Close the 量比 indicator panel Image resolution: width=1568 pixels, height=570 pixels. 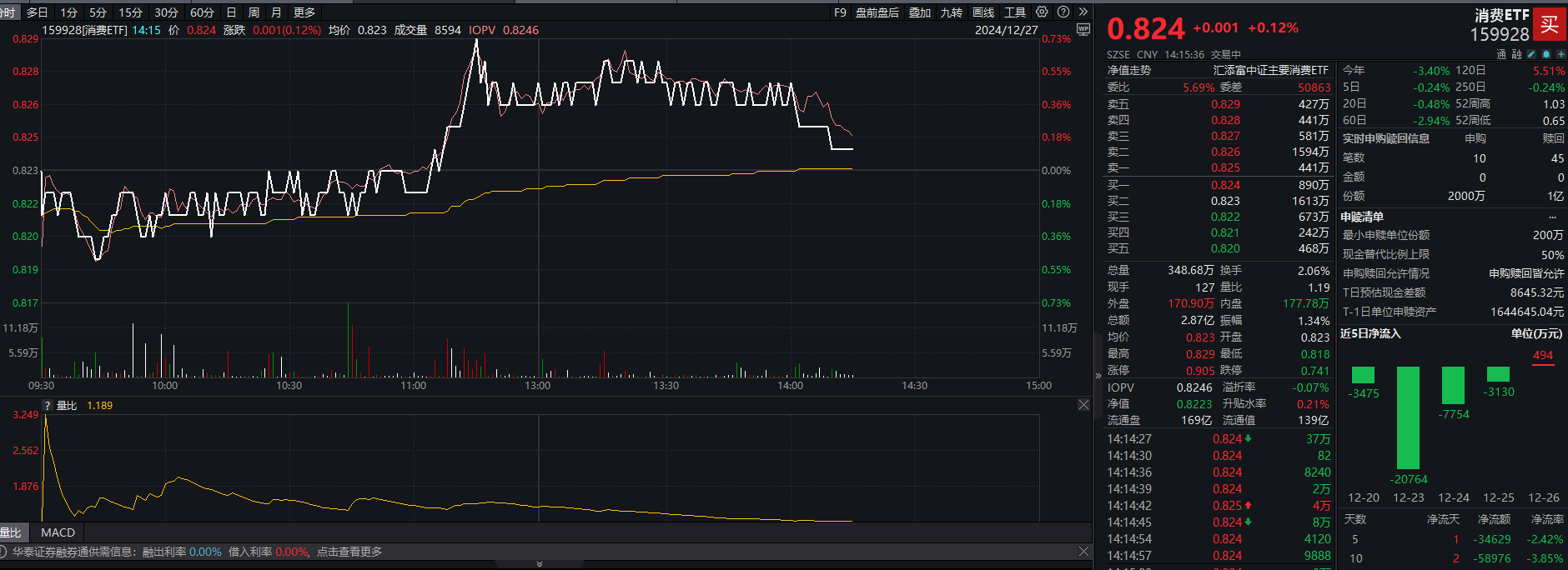[x=1083, y=405]
